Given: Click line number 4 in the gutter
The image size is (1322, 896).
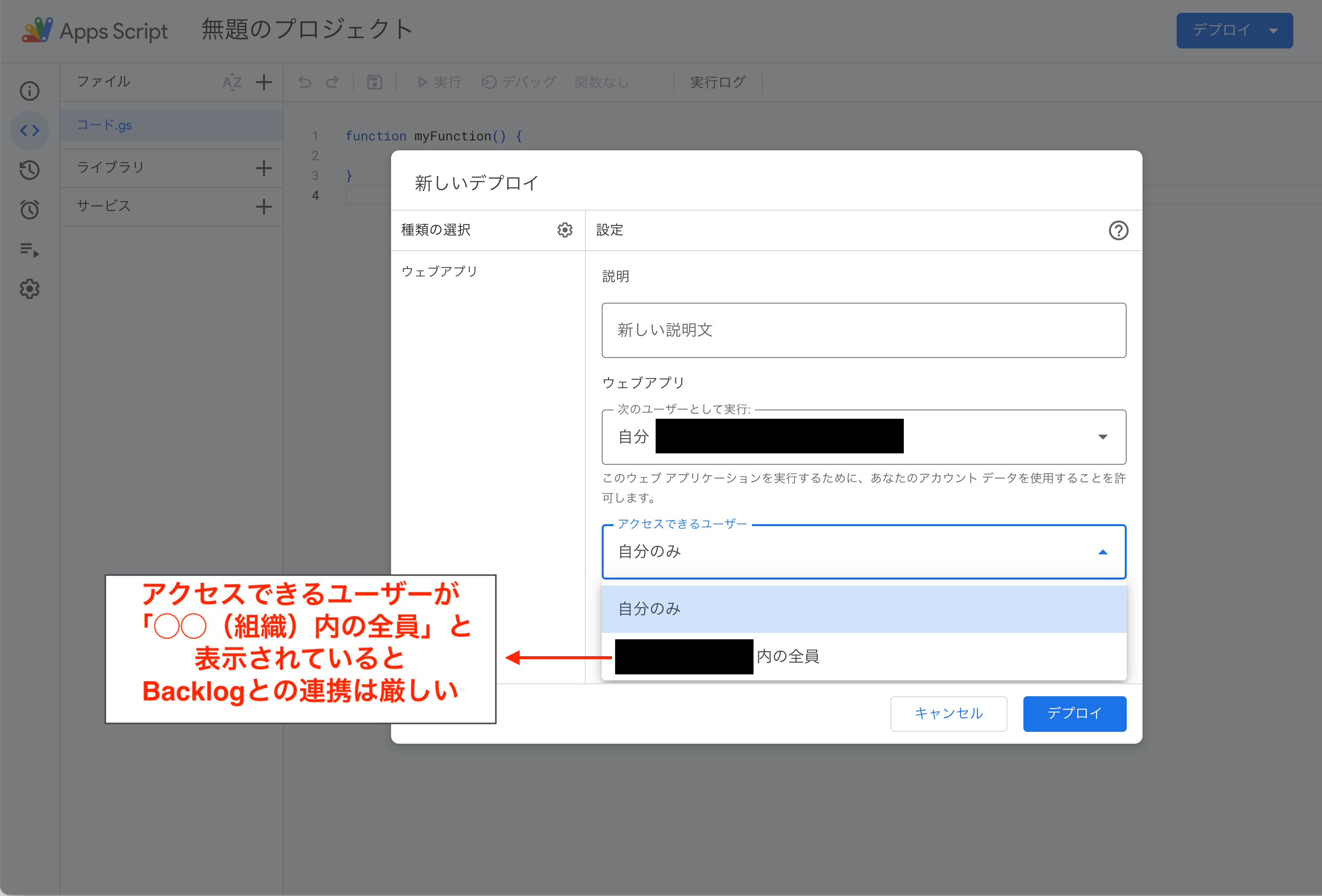Looking at the screenshot, I should click(x=315, y=196).
